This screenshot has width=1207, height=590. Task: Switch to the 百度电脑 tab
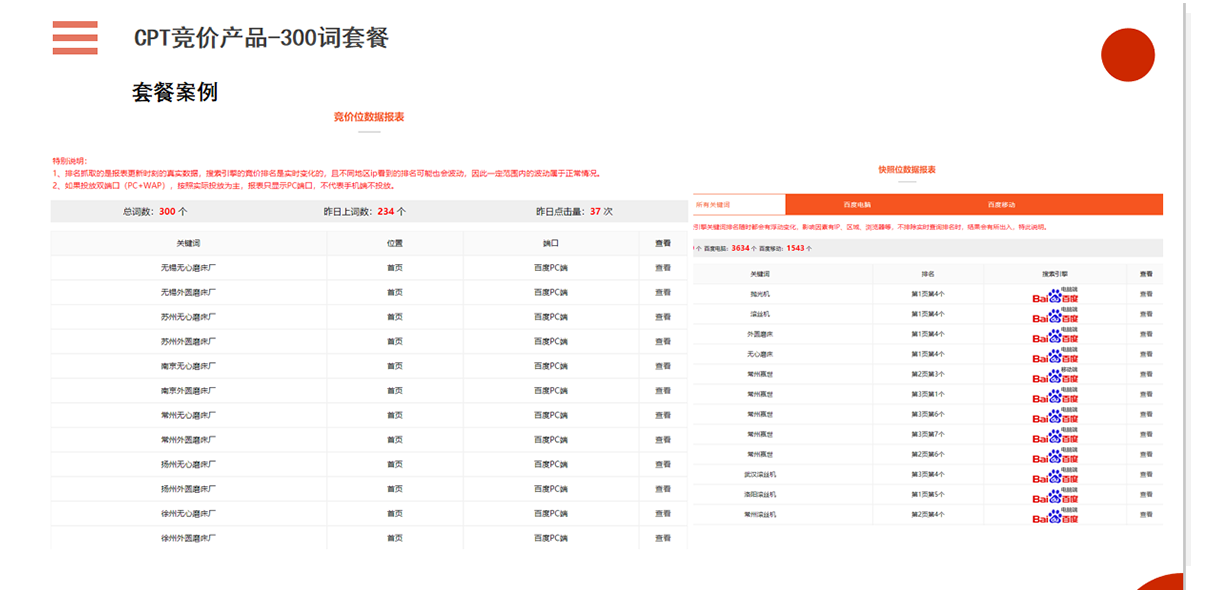[857, 205]
